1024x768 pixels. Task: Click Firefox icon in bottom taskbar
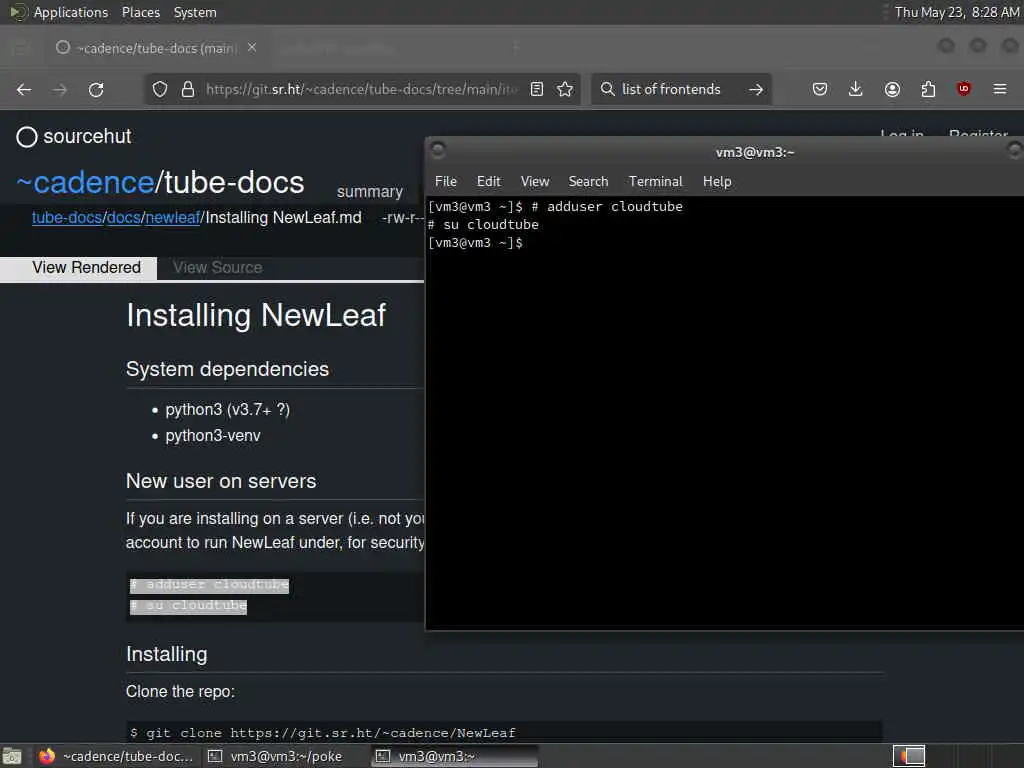(47, 756)
